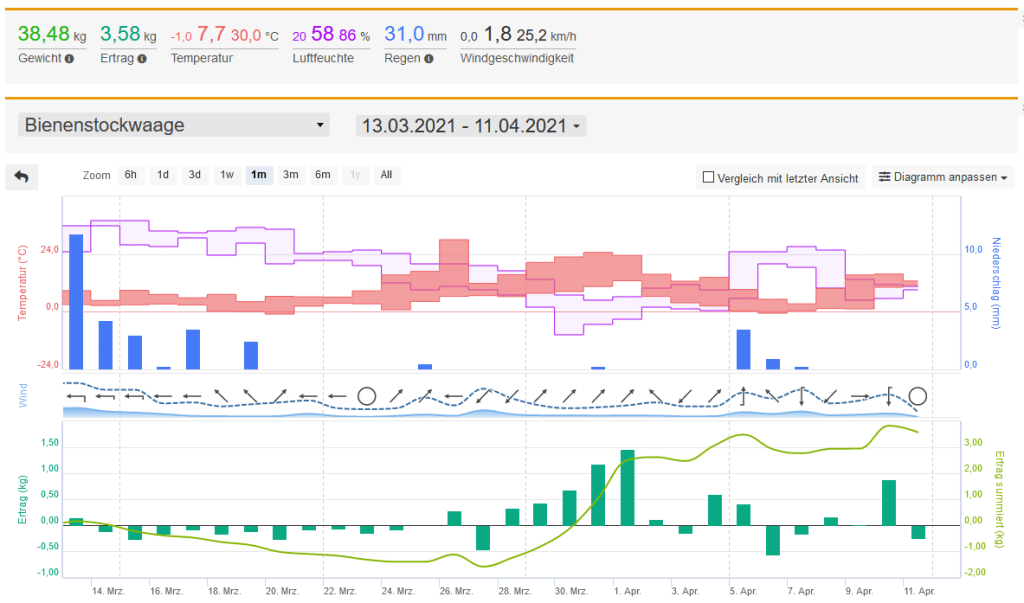Click the info icon next to Ertrag
The height and width of the screenshot is (603, 1024).
pos(142,59)
